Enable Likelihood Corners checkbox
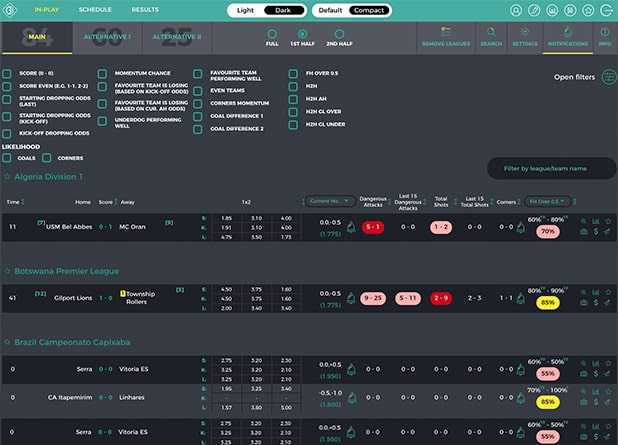 point(47,158)
